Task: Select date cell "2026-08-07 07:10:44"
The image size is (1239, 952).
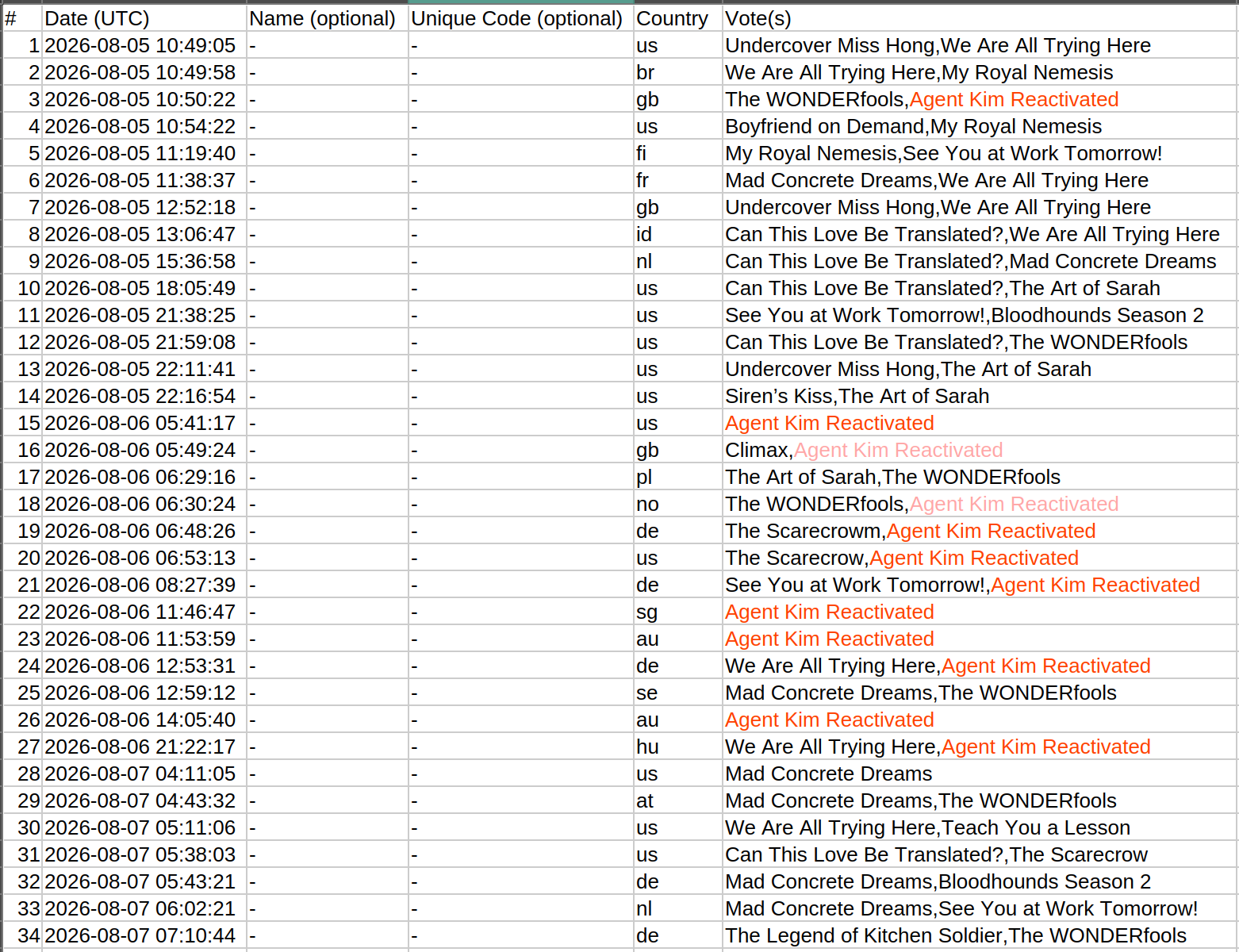Action: point(144,935)
